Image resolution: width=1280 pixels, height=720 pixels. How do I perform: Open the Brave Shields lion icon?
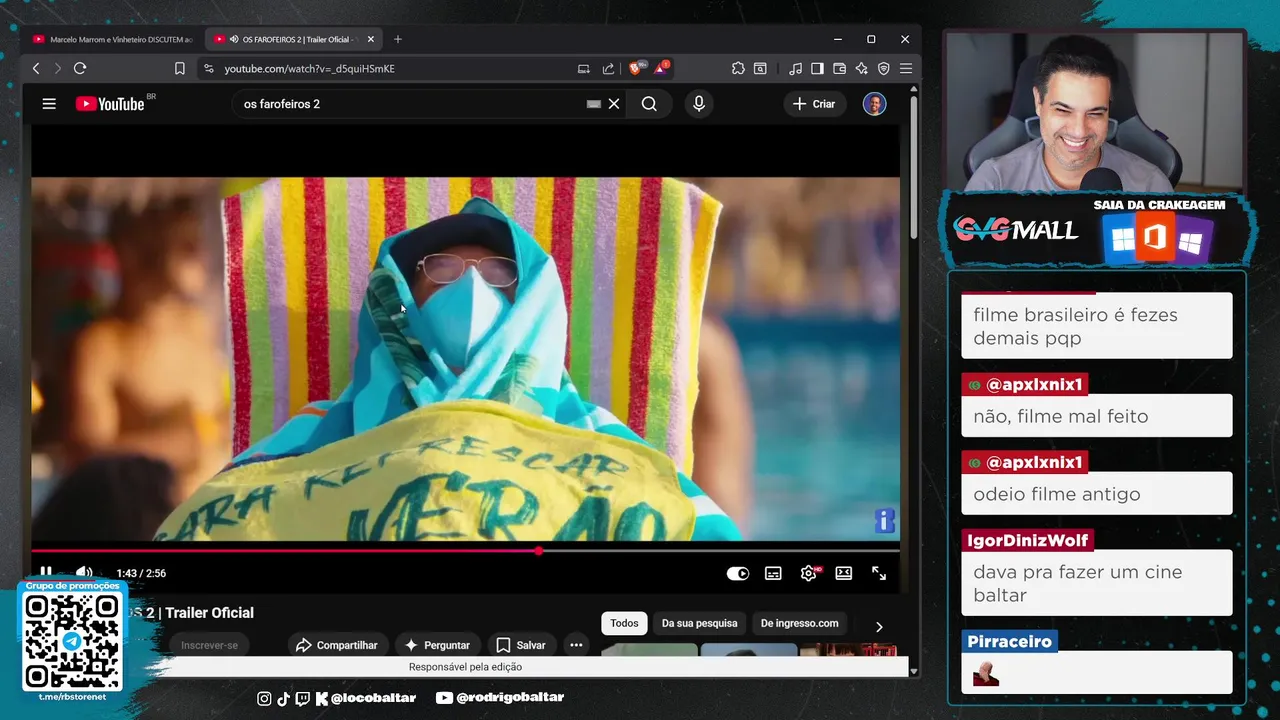635,68
